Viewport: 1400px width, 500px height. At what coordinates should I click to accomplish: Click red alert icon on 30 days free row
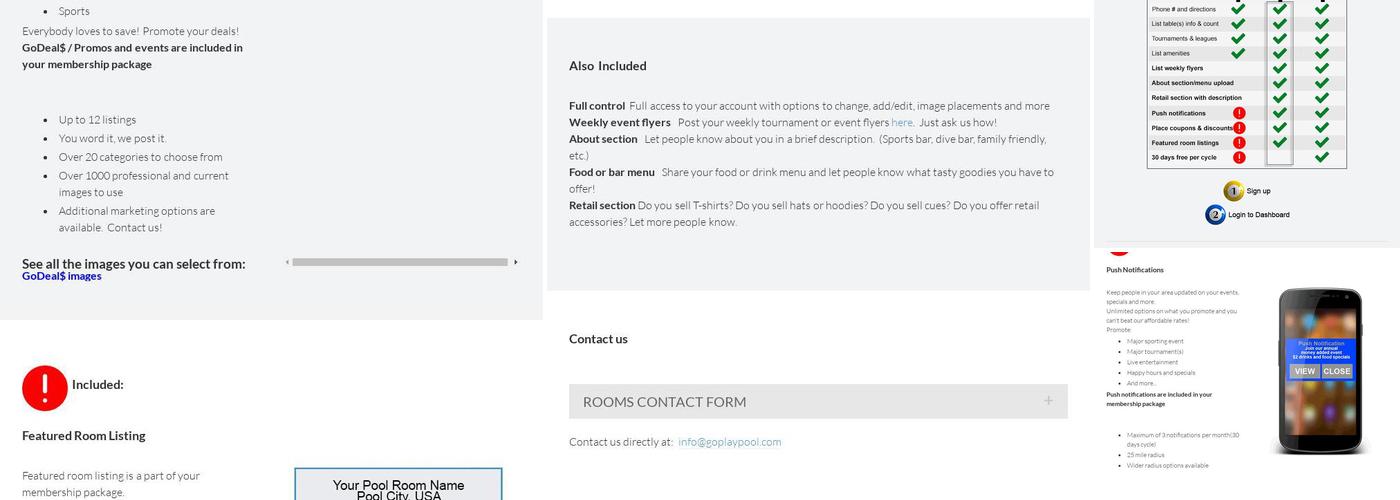pos(1239,158)
